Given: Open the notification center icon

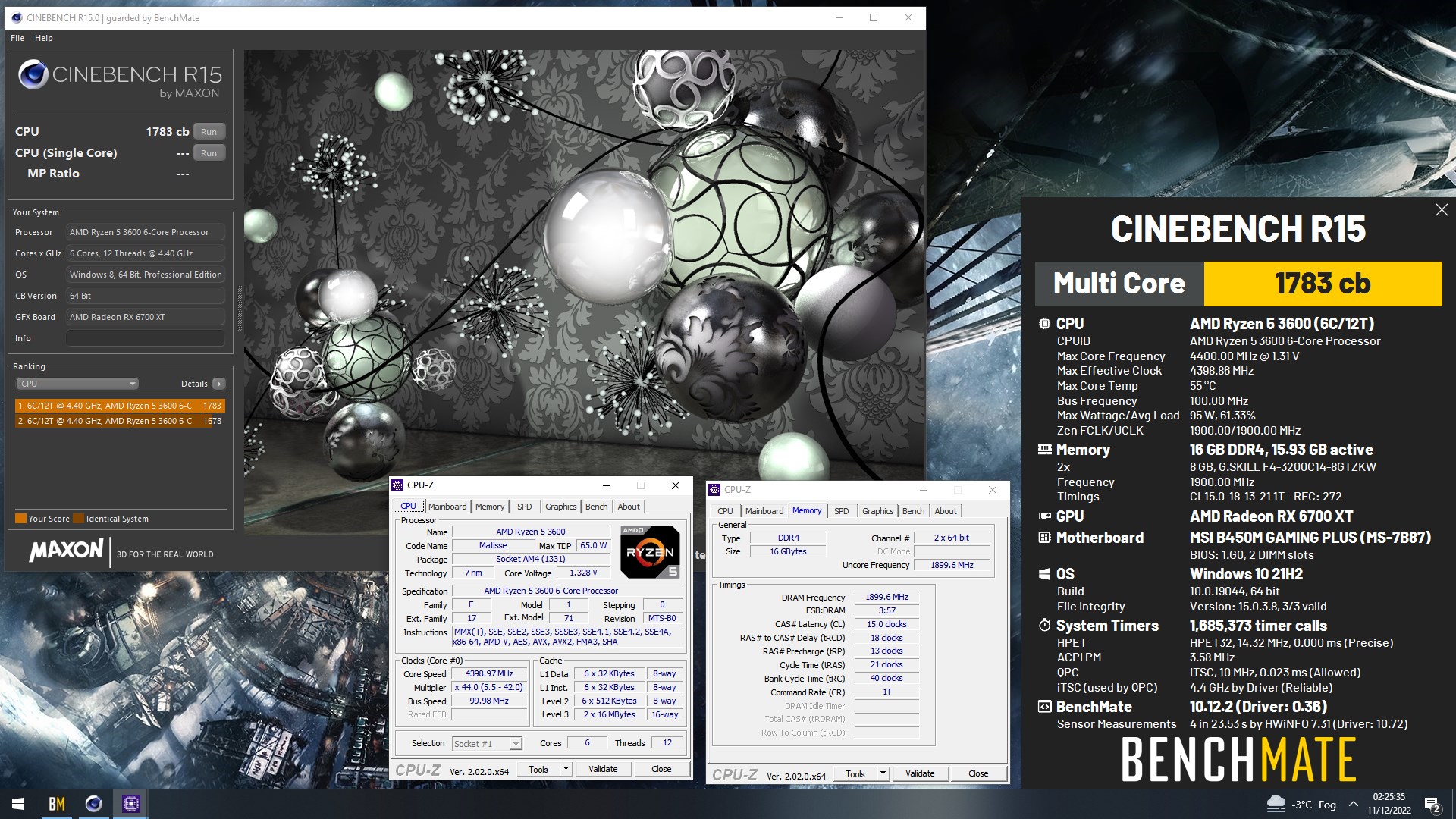Looking at the screenshot, I should [x=1432, y=804].
